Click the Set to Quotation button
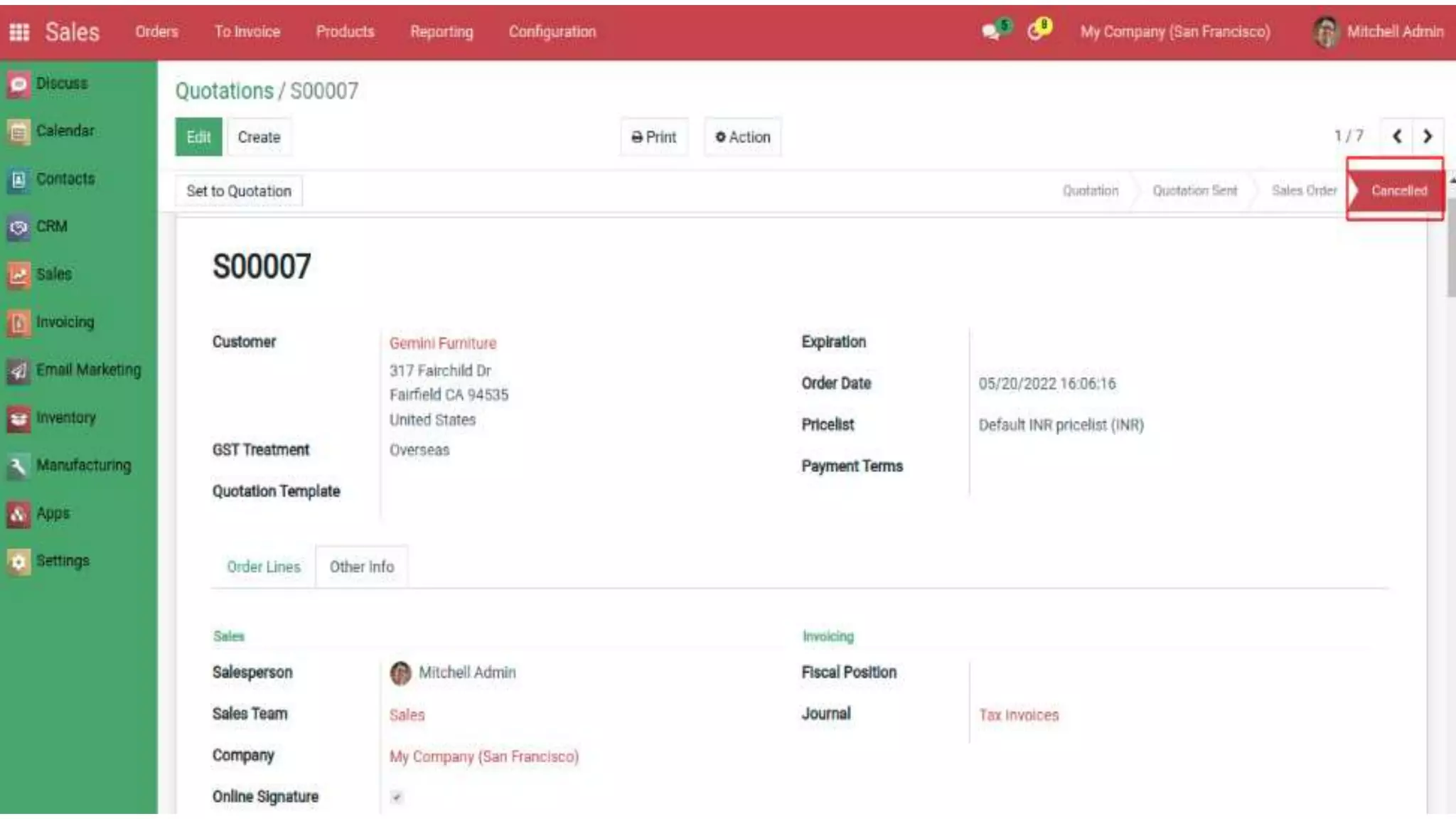1456x819 pixels. [239, 191]
